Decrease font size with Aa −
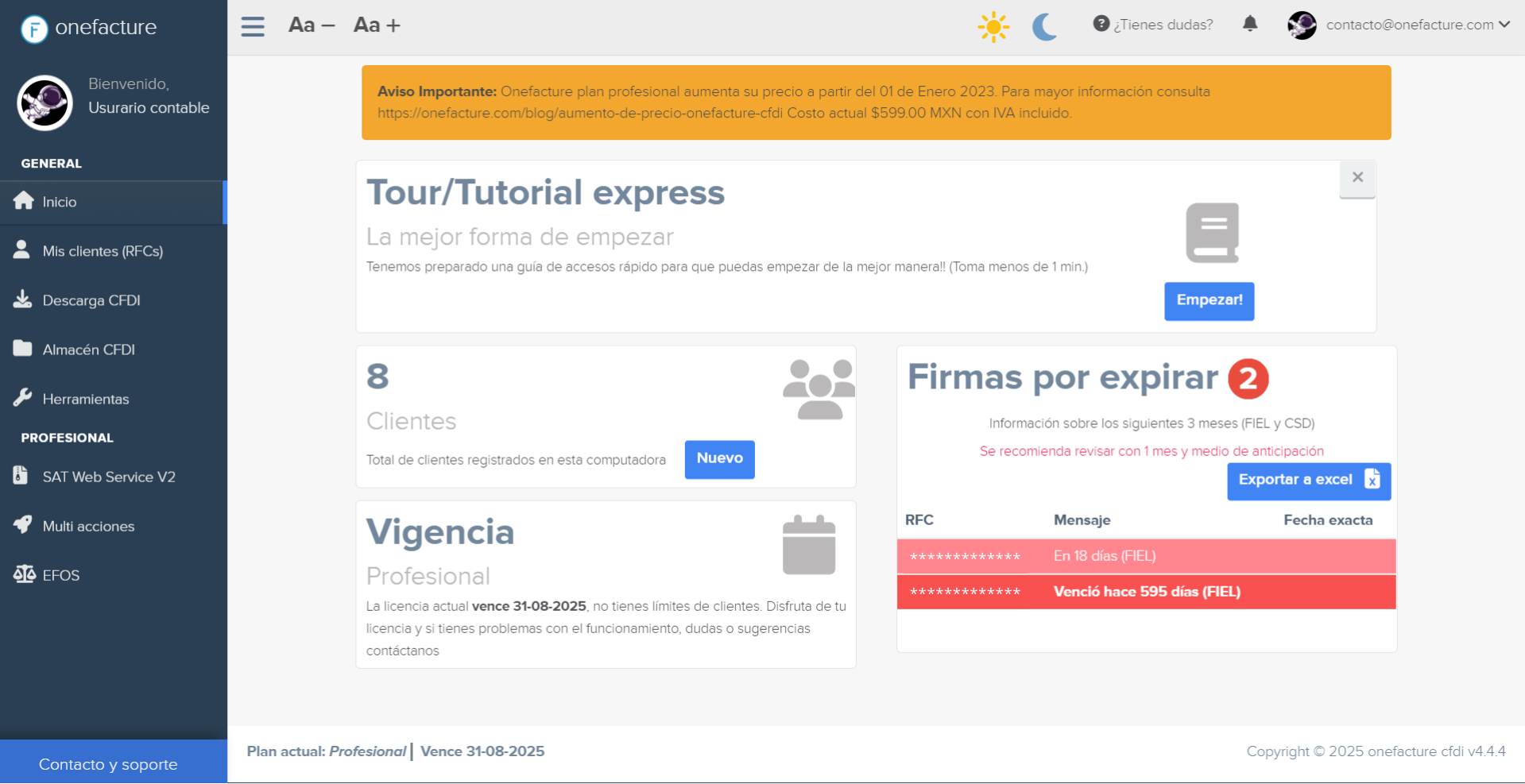Image resolution: width=1525 pixels, height=784 pixels. pyautogui.click(x=312, y=25)
